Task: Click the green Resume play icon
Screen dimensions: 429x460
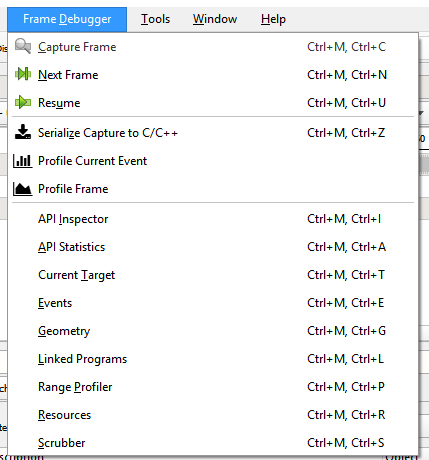Action: click(23, 102)
